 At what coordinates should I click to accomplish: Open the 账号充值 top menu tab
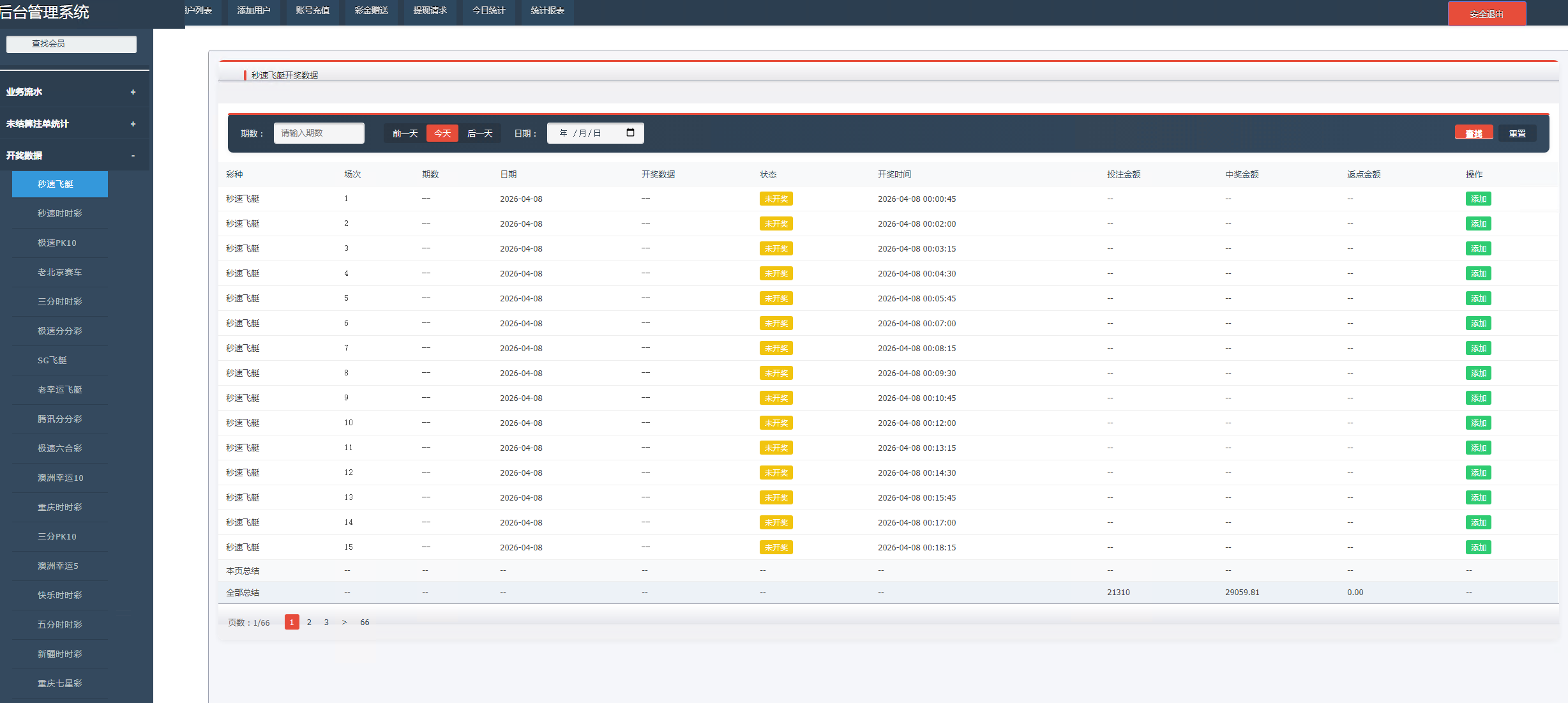(312, 11)
